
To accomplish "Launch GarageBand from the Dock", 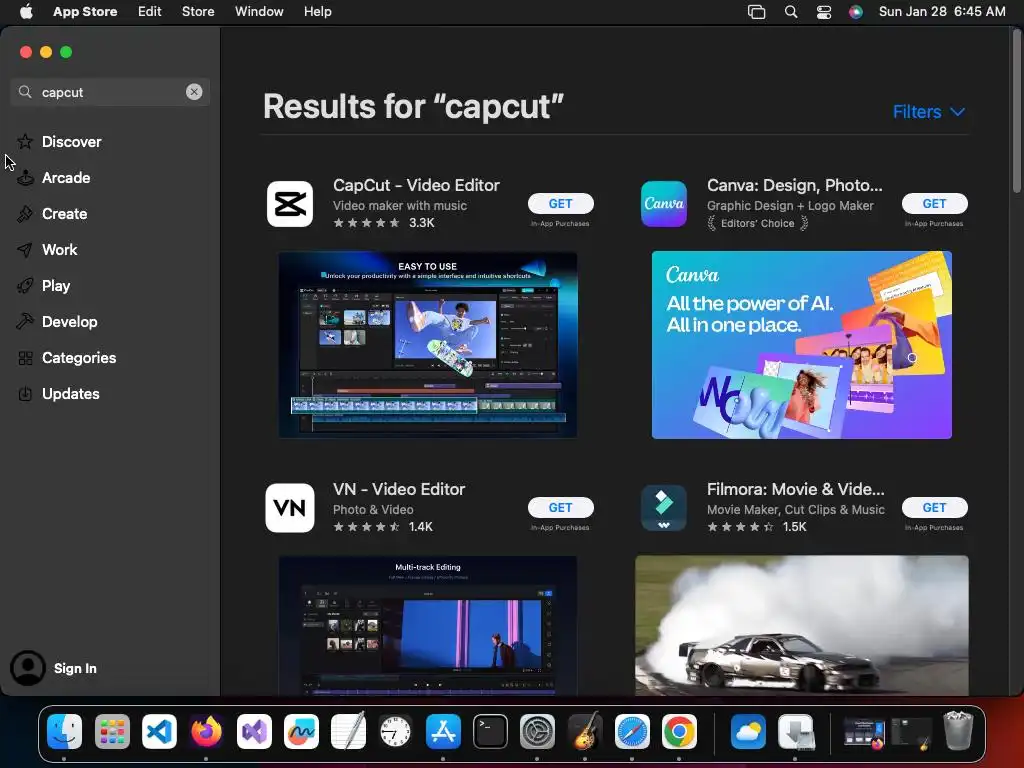I will click(585, 731).
